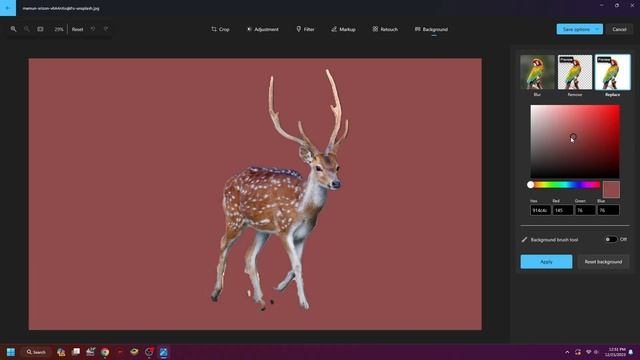Click the Green value input field
Screen dimensions: 640x360
tap(585, 210)
